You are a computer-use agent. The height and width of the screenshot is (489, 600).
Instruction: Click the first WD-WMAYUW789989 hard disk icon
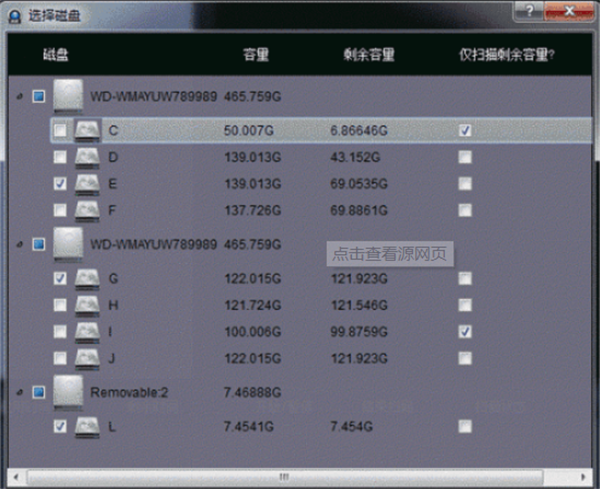pos(68,97)
